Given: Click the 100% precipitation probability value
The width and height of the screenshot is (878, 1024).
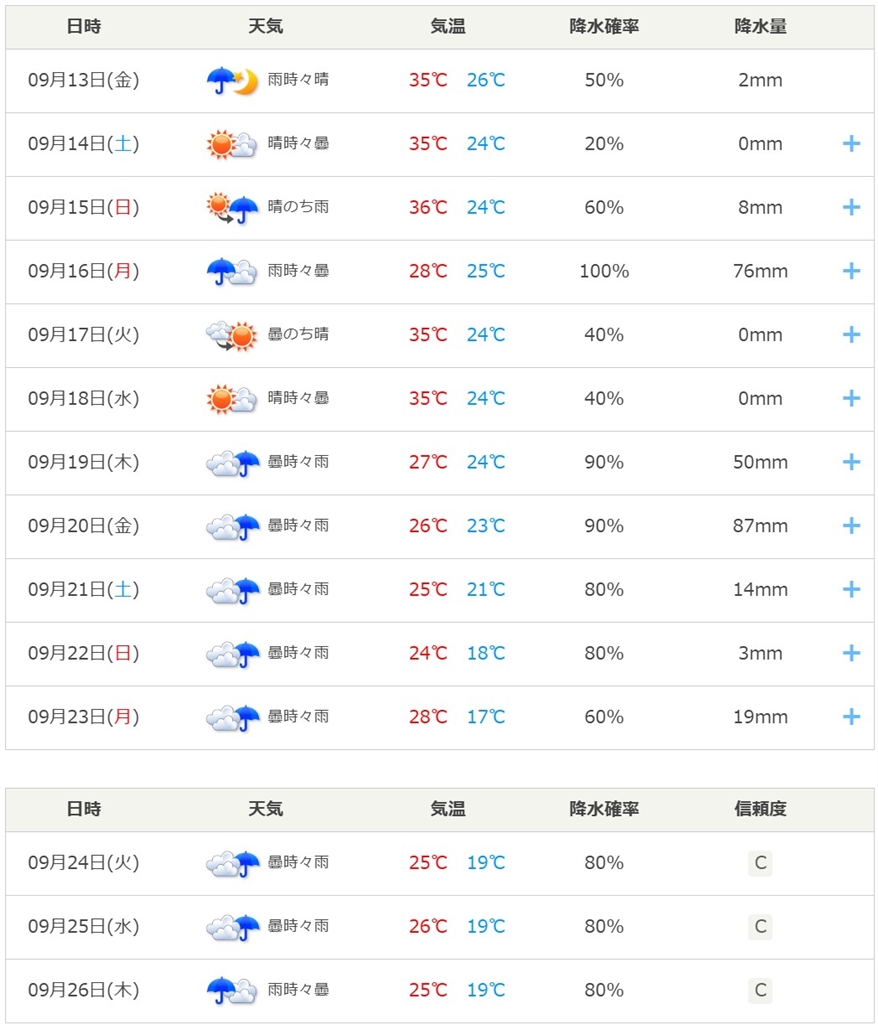Looking at the screenshot, I should click(x=604, y=271).
